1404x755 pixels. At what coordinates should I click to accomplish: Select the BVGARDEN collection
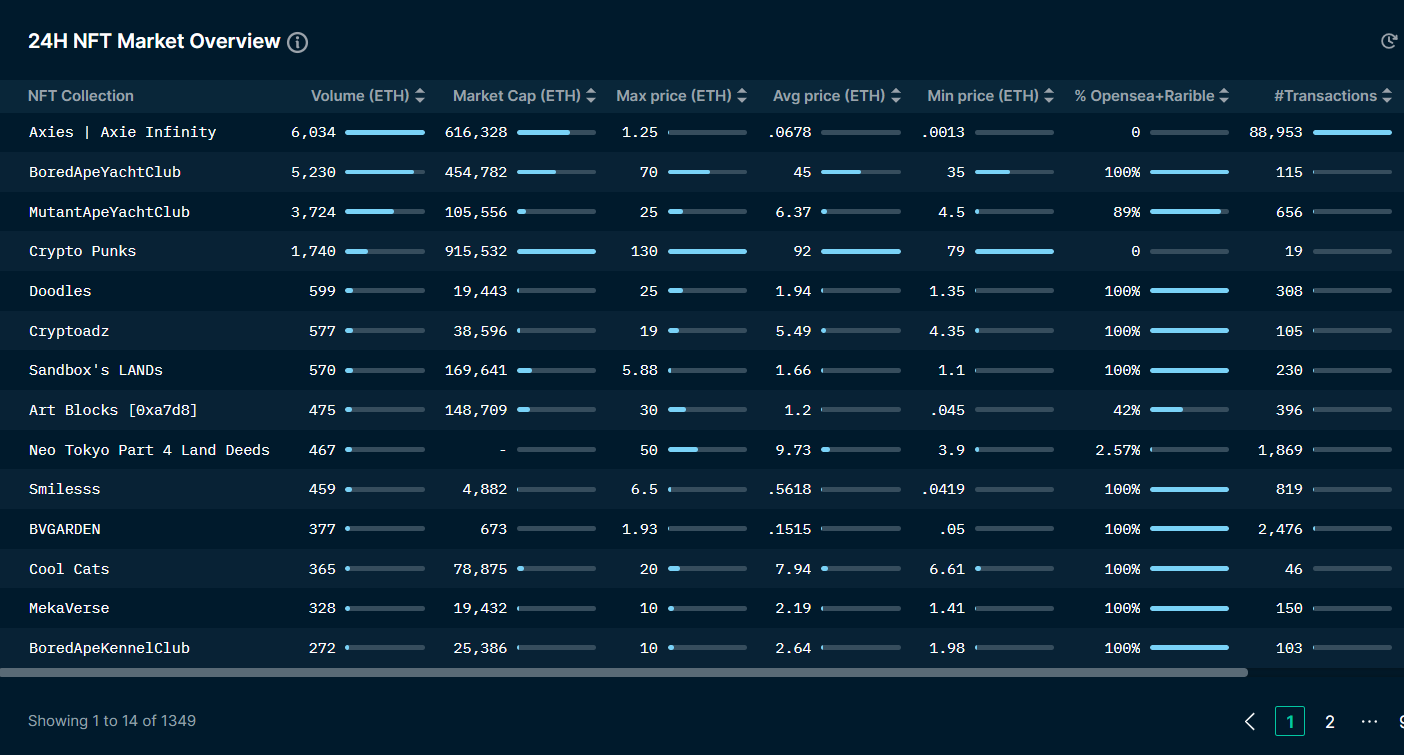pos(65,529)
